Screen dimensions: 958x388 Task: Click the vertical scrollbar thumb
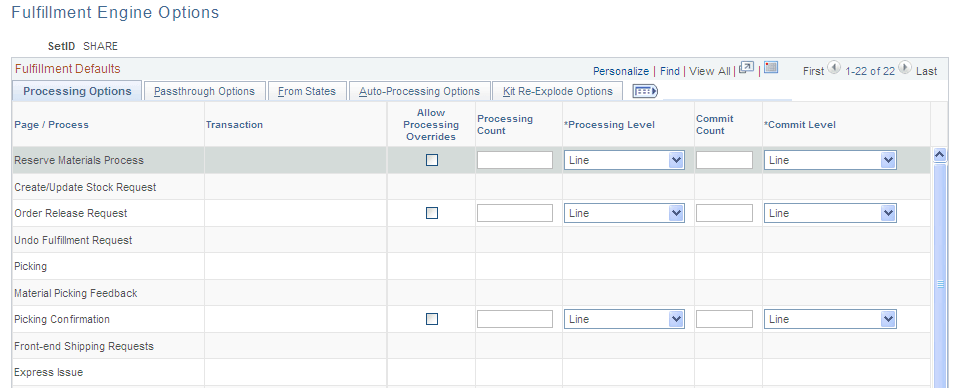[940, 275]
